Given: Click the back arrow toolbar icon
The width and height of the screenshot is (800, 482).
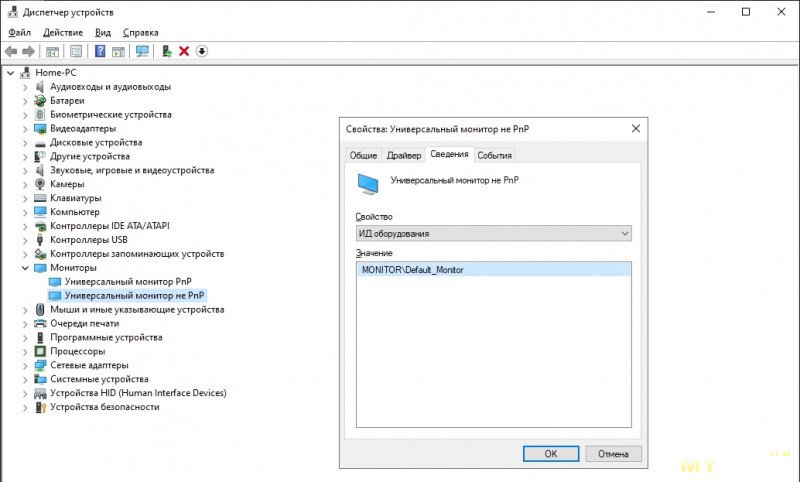Looking at the screenshot, I should pyautogui.click(x=11, y=51).
